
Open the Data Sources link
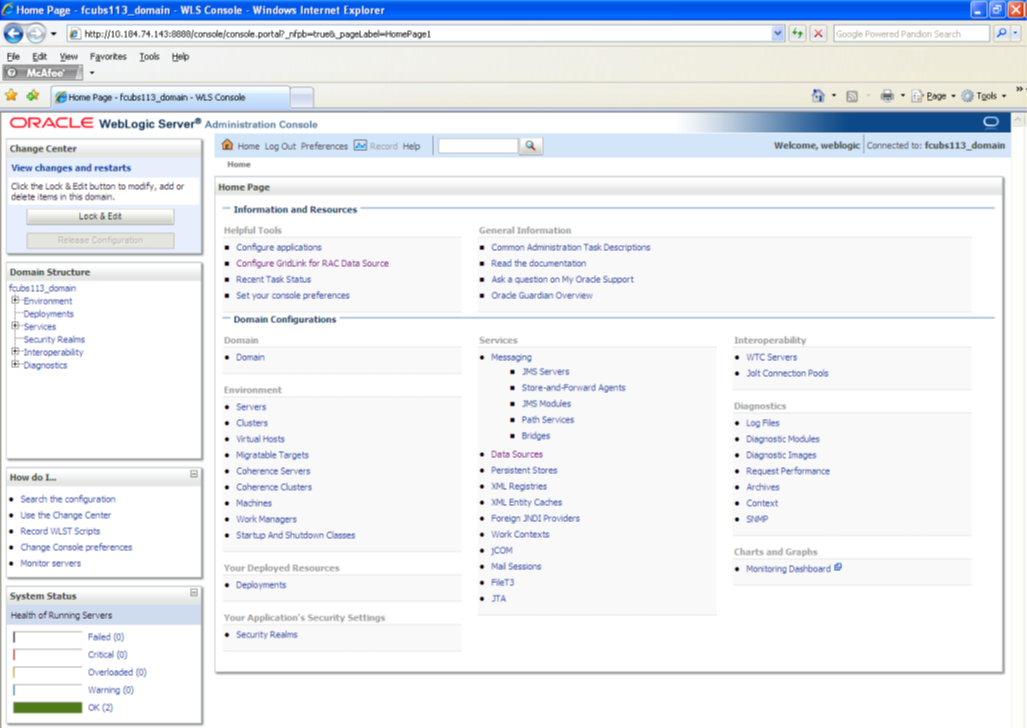[517, 453]
